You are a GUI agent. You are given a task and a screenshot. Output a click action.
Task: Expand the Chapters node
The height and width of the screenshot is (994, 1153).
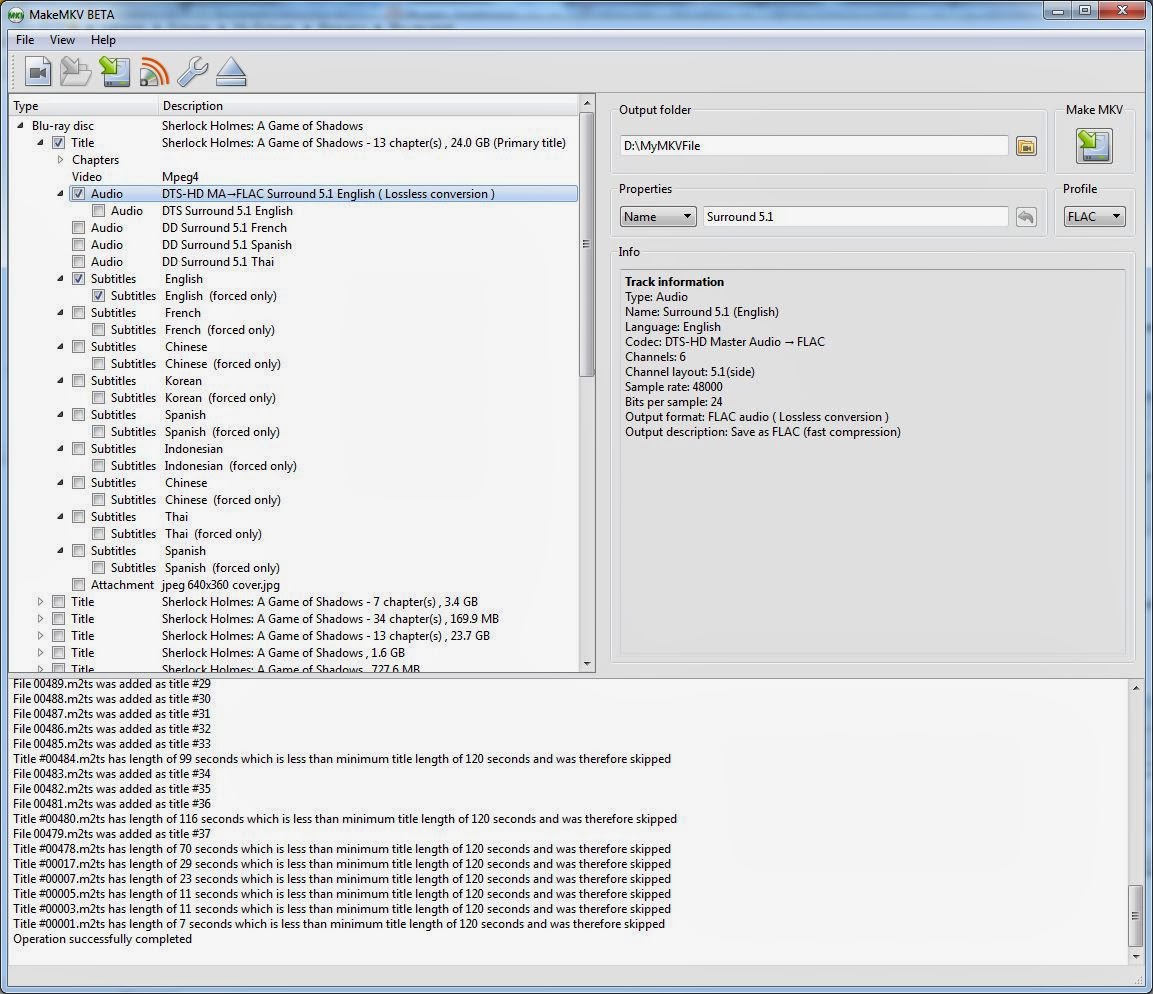tap(60, 160)
